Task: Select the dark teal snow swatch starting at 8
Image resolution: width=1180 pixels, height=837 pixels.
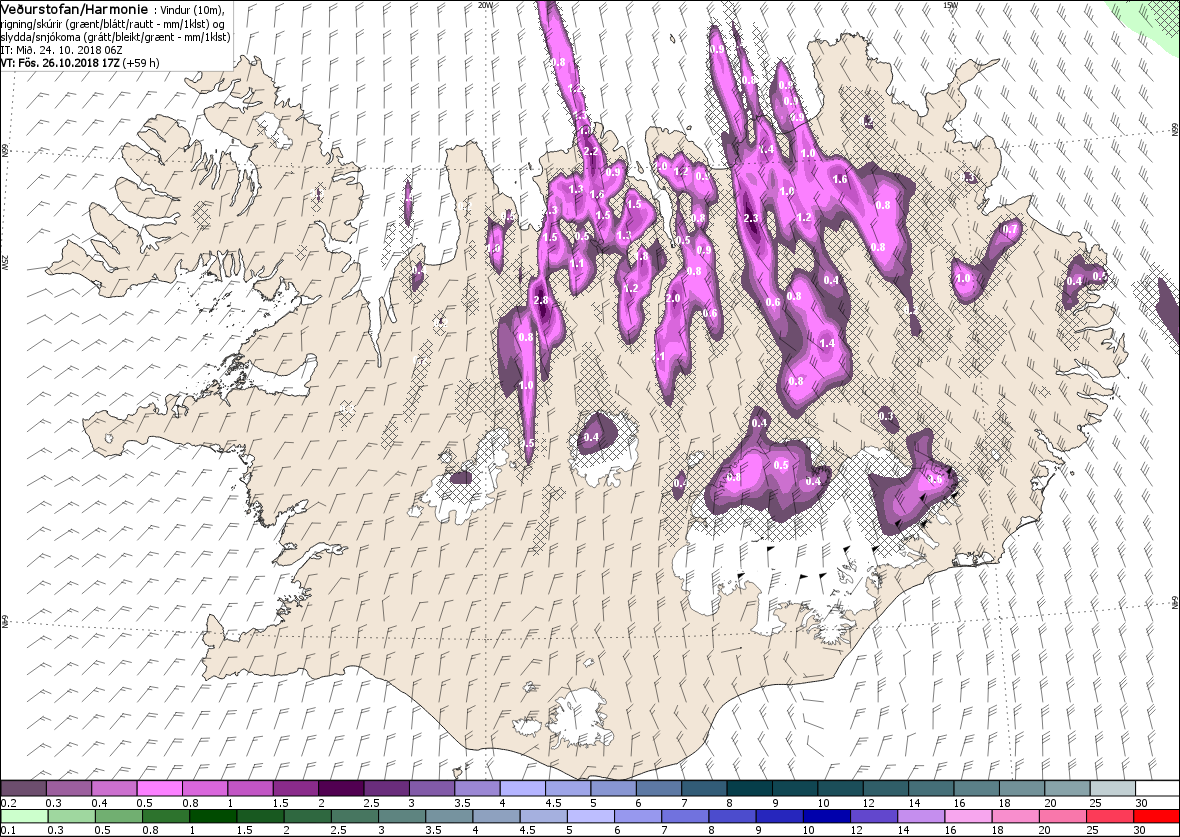Action: pos(749,788)
